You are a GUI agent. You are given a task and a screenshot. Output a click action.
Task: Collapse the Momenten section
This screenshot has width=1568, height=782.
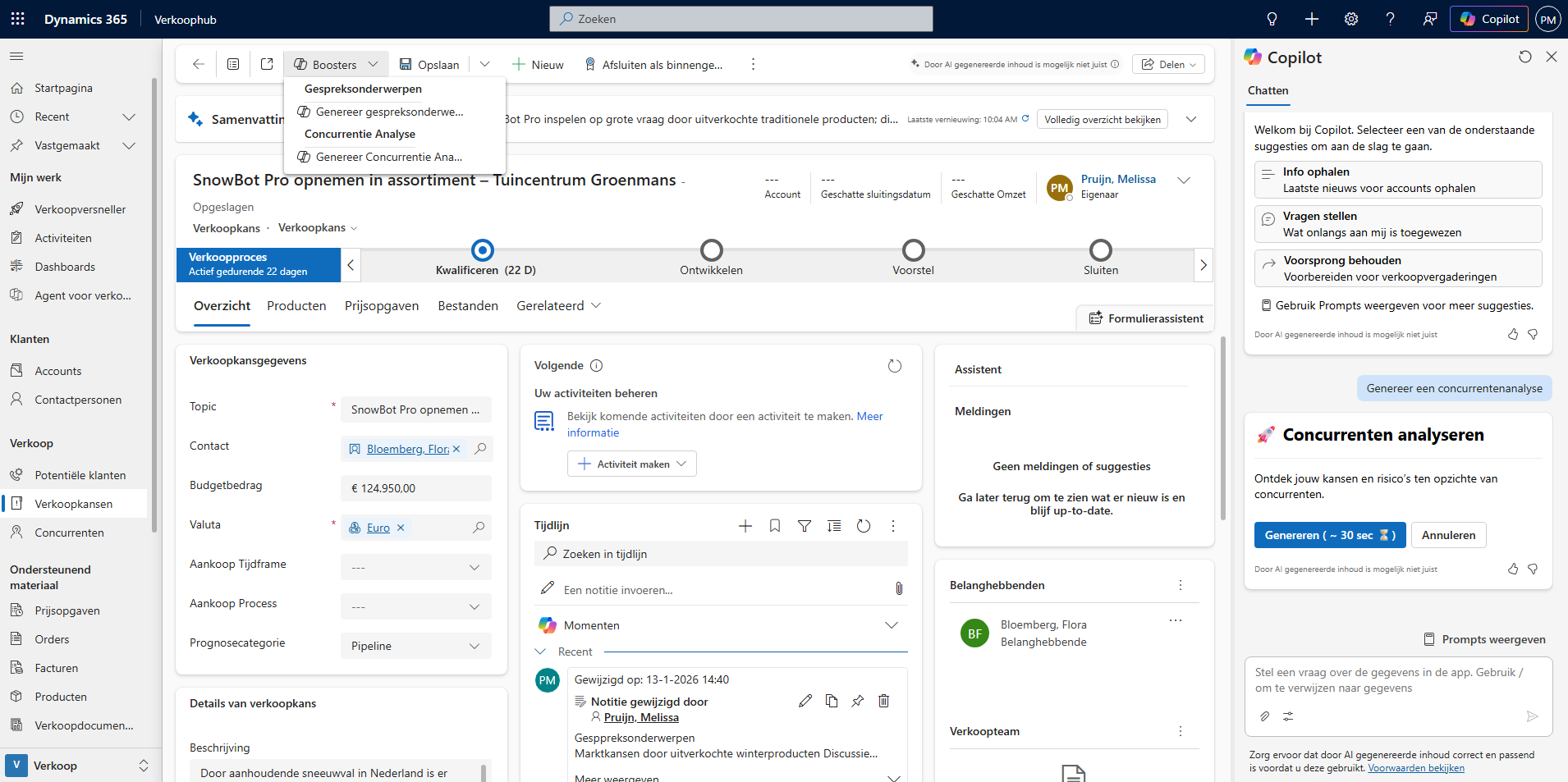tap(891, 625)
